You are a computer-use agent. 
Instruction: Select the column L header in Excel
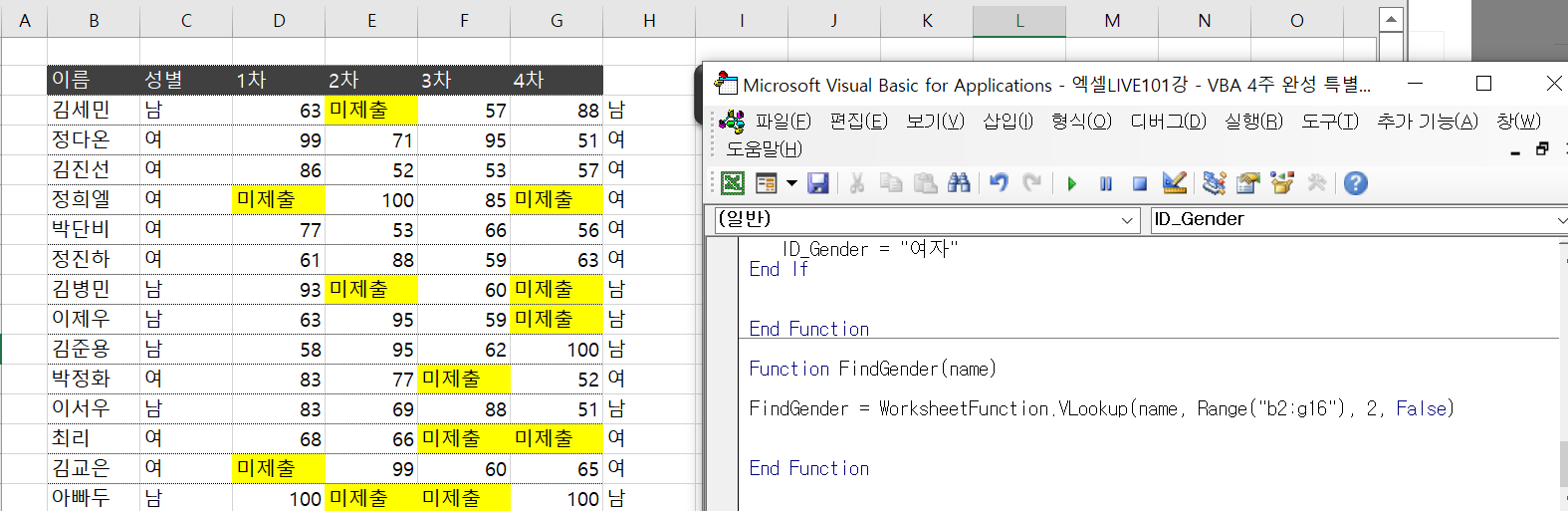coord(1019,21)
